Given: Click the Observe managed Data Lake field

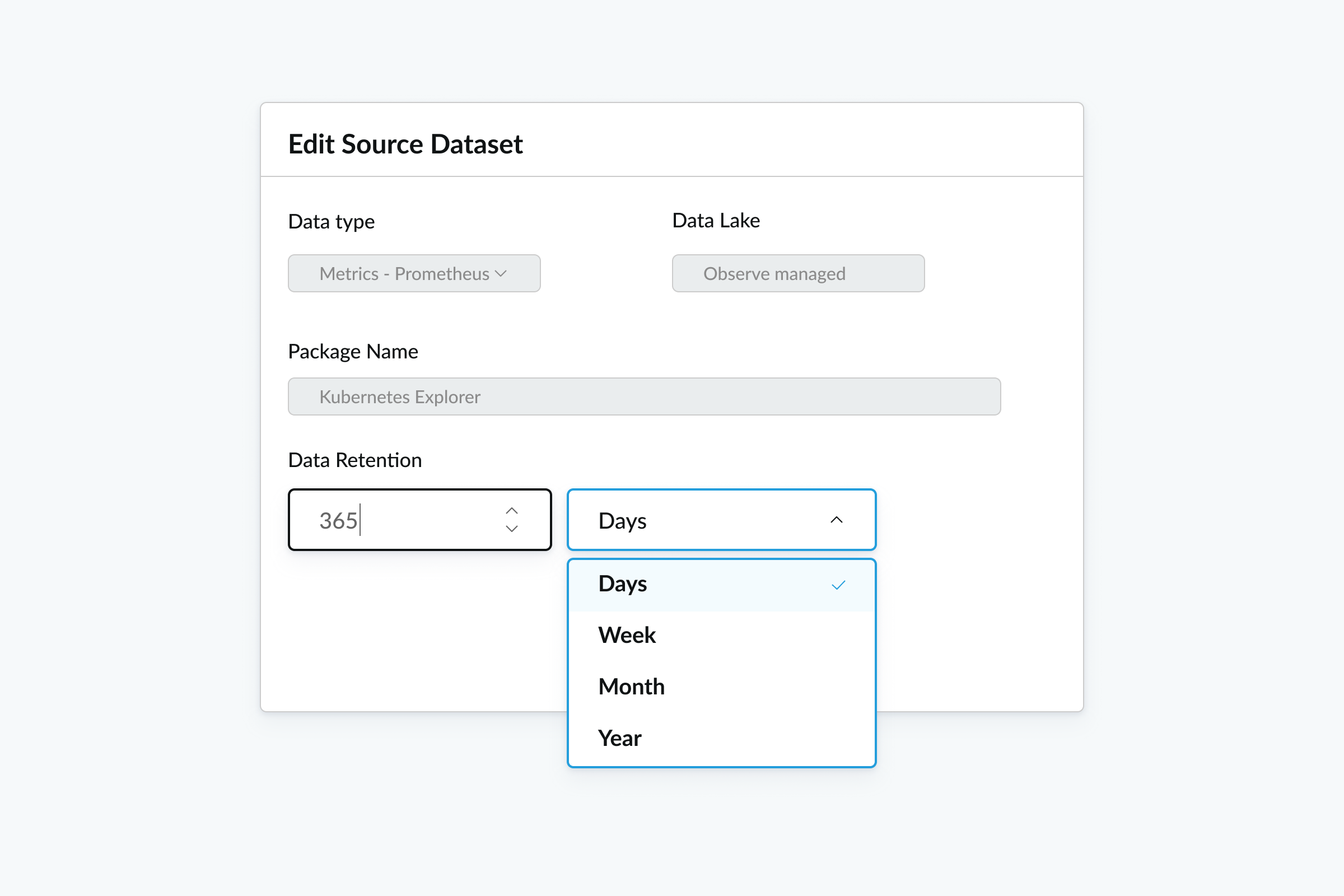Looking at the screenshot, I should [797, 274].
